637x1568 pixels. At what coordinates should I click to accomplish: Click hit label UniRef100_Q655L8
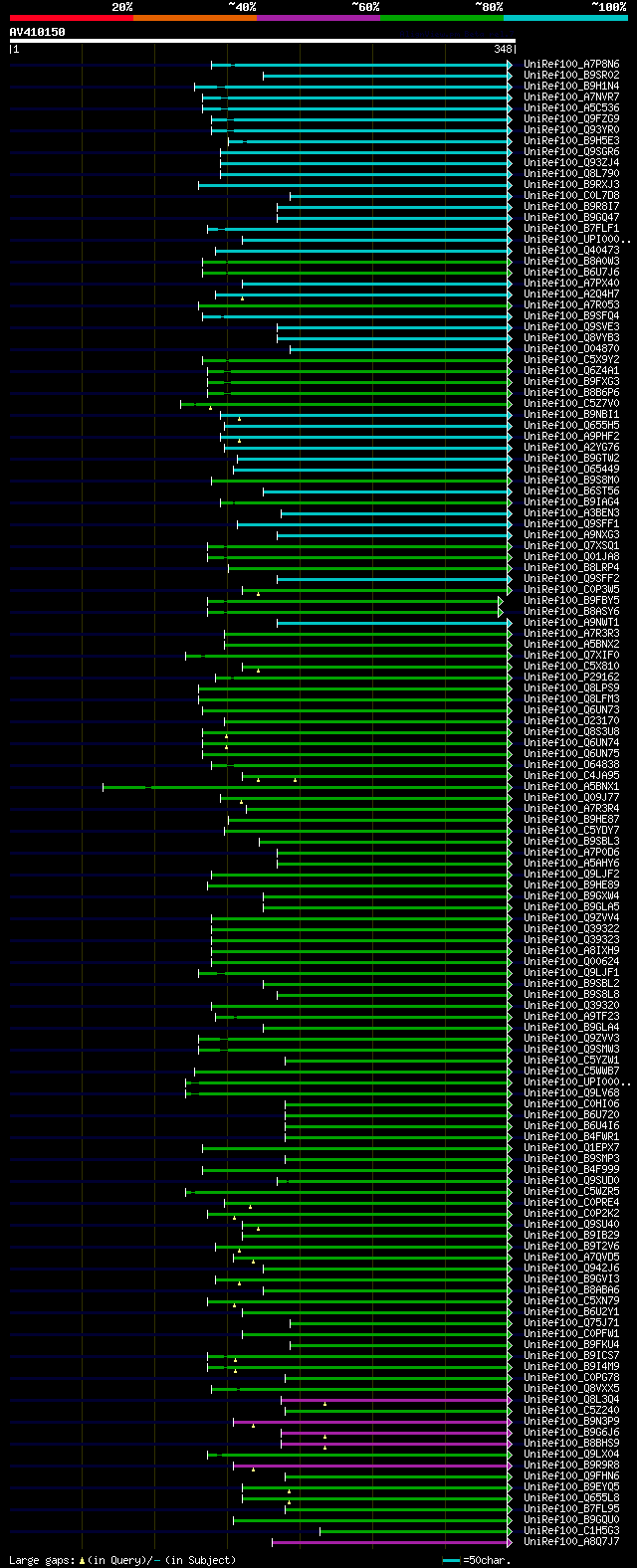[571, 1498]
